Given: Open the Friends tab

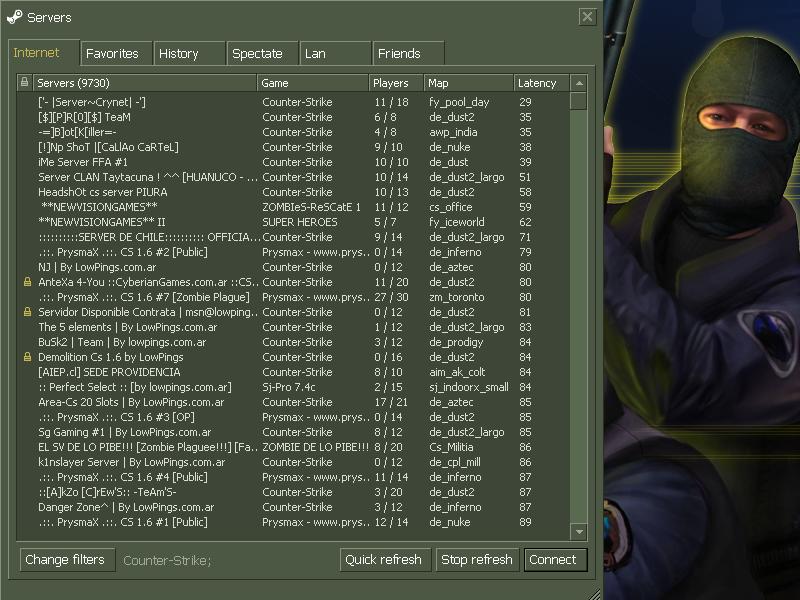Looking at the screenshot, I should click(x=408, y=54).
